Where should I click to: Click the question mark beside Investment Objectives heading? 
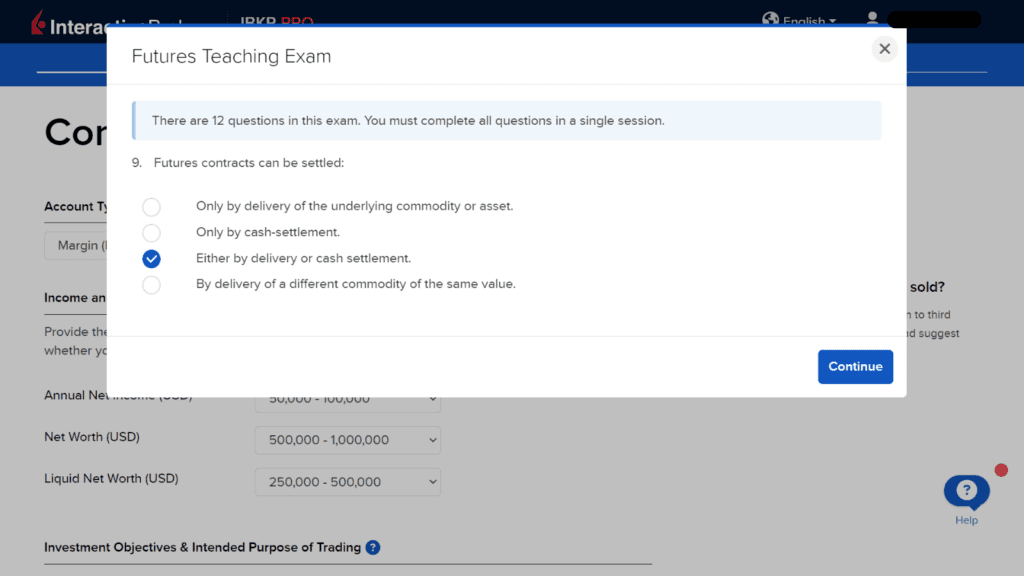(x=373, y=547)
